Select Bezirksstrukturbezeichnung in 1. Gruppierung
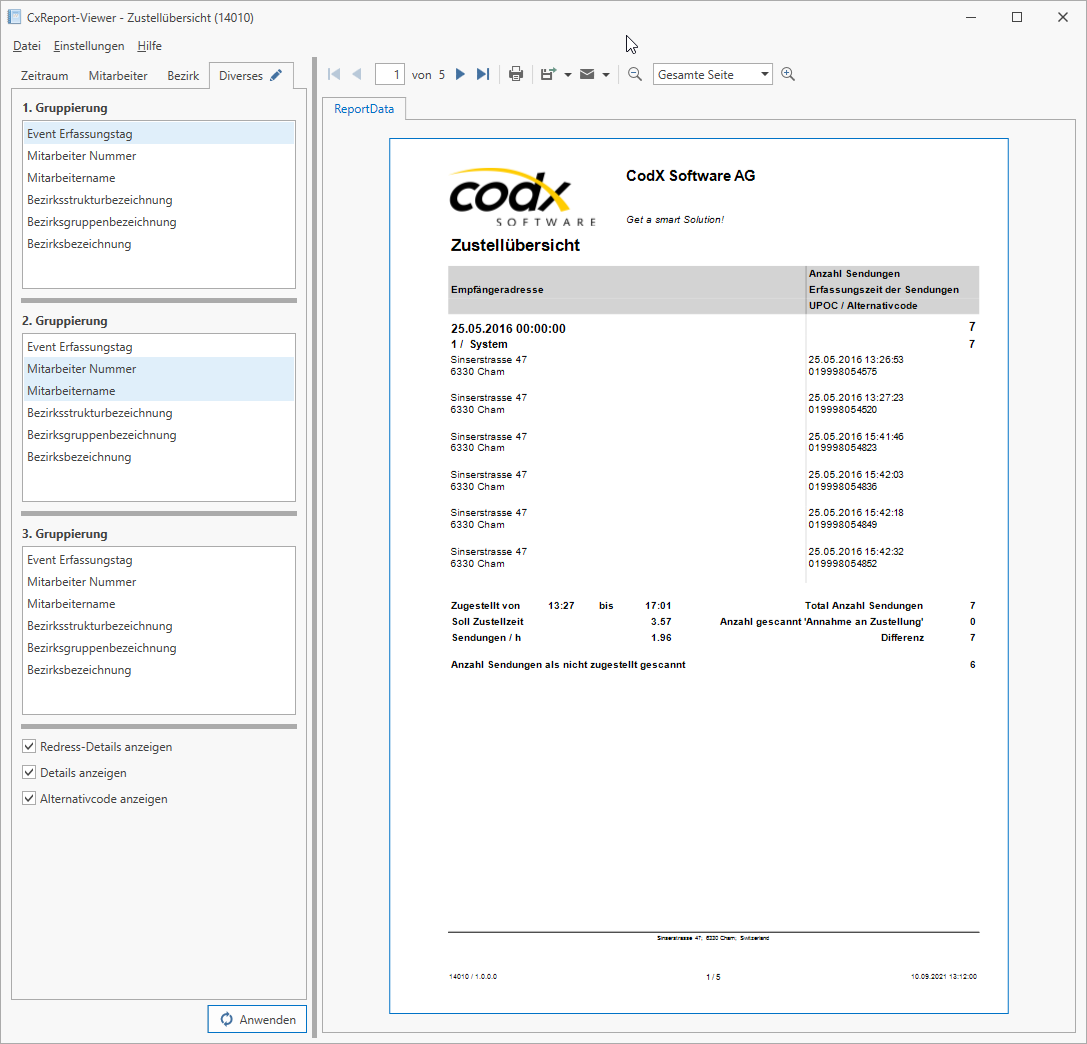The width and height of the screenshot is (1087, 1044). point(159,200)
